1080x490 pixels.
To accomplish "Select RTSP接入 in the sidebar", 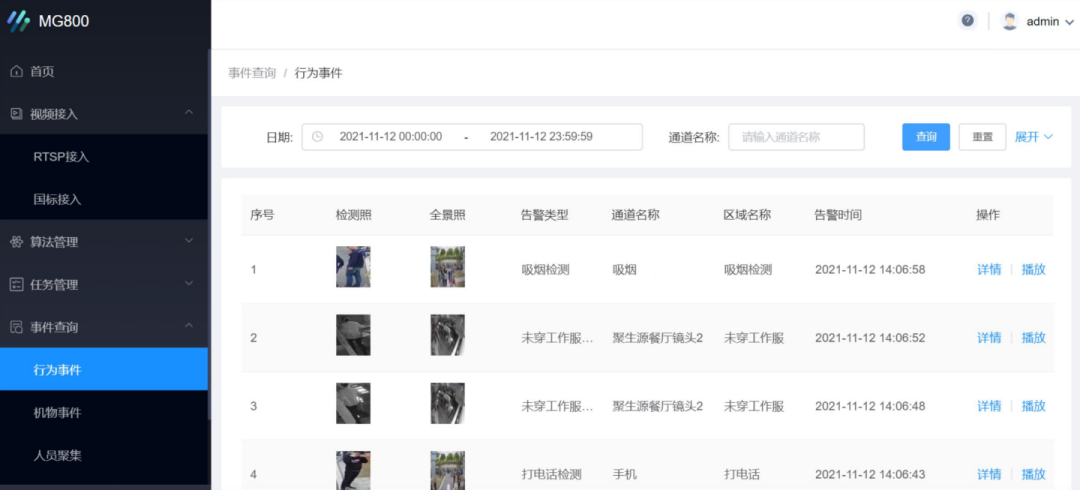I will pyautogui.click(x=61, y=157).
